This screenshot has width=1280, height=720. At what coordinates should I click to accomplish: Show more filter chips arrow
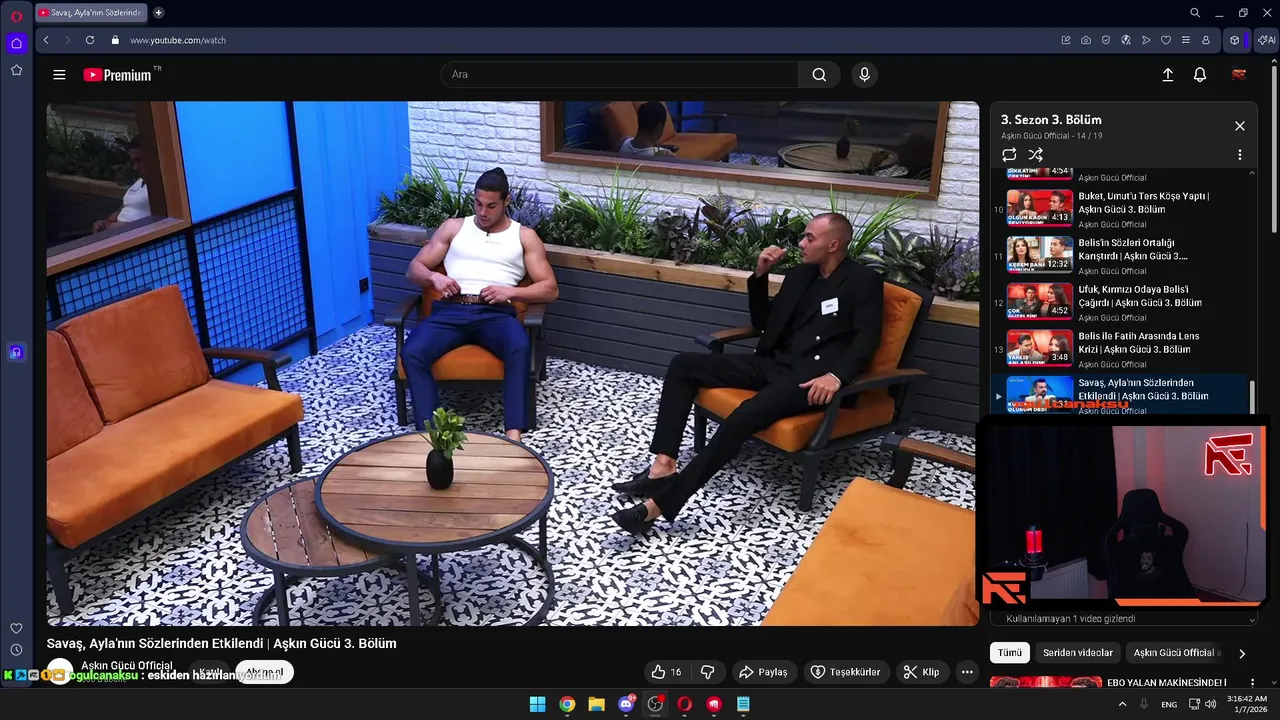1242,653
